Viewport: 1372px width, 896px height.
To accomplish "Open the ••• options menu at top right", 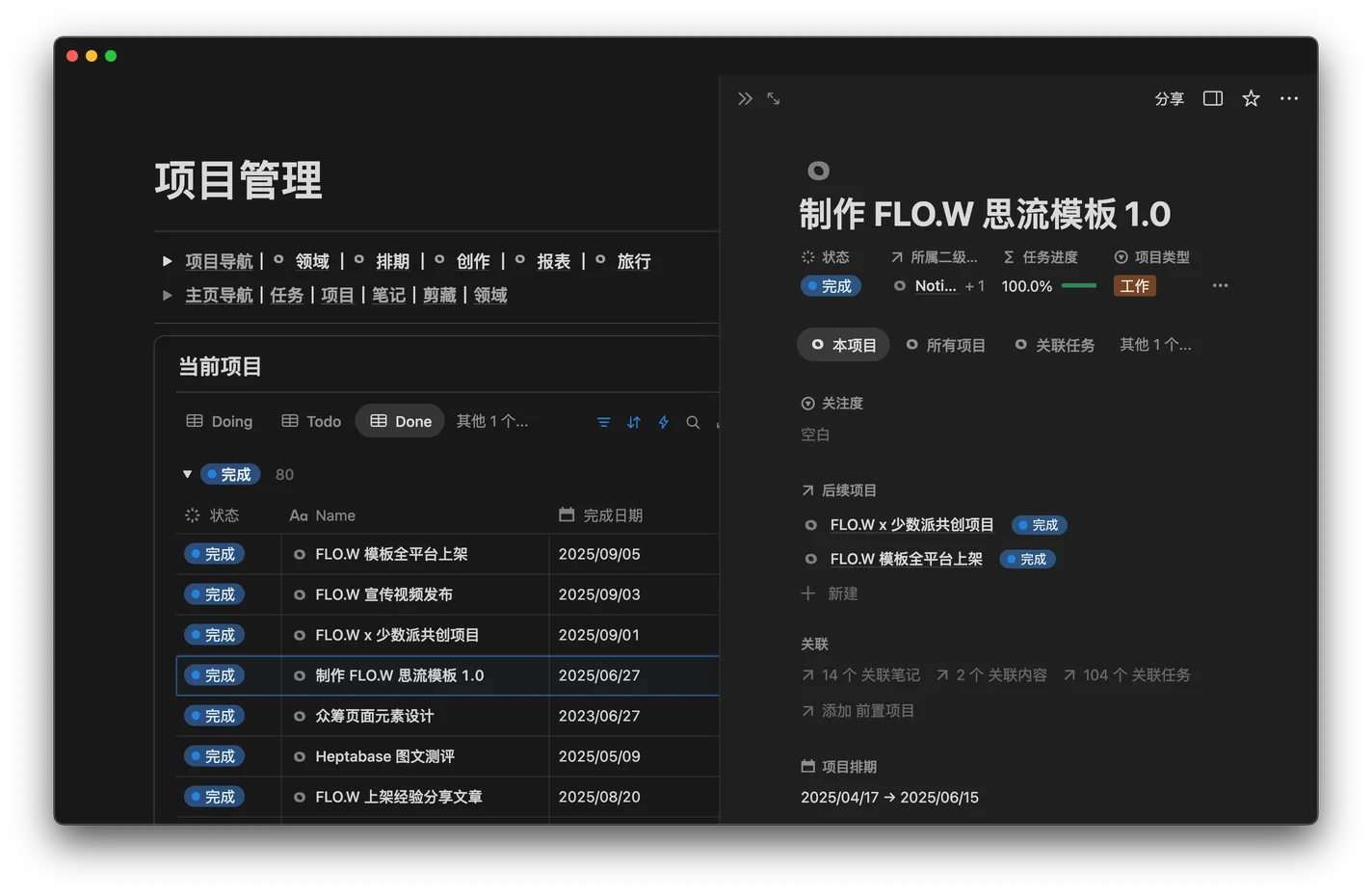I will (1289, 97).
